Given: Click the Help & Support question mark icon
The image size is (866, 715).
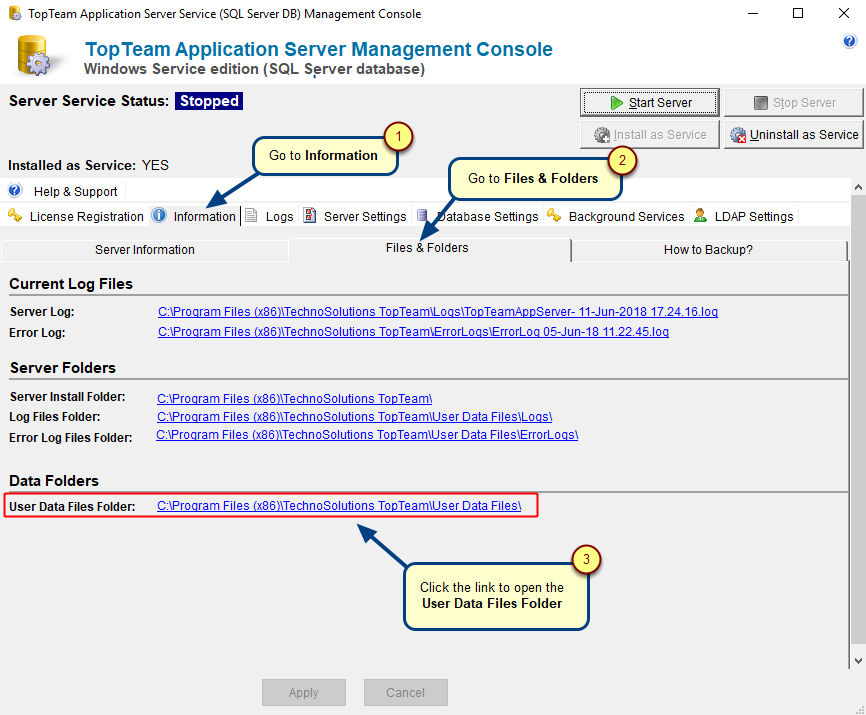Looking at the screenshot, I should tap(15, 190).
